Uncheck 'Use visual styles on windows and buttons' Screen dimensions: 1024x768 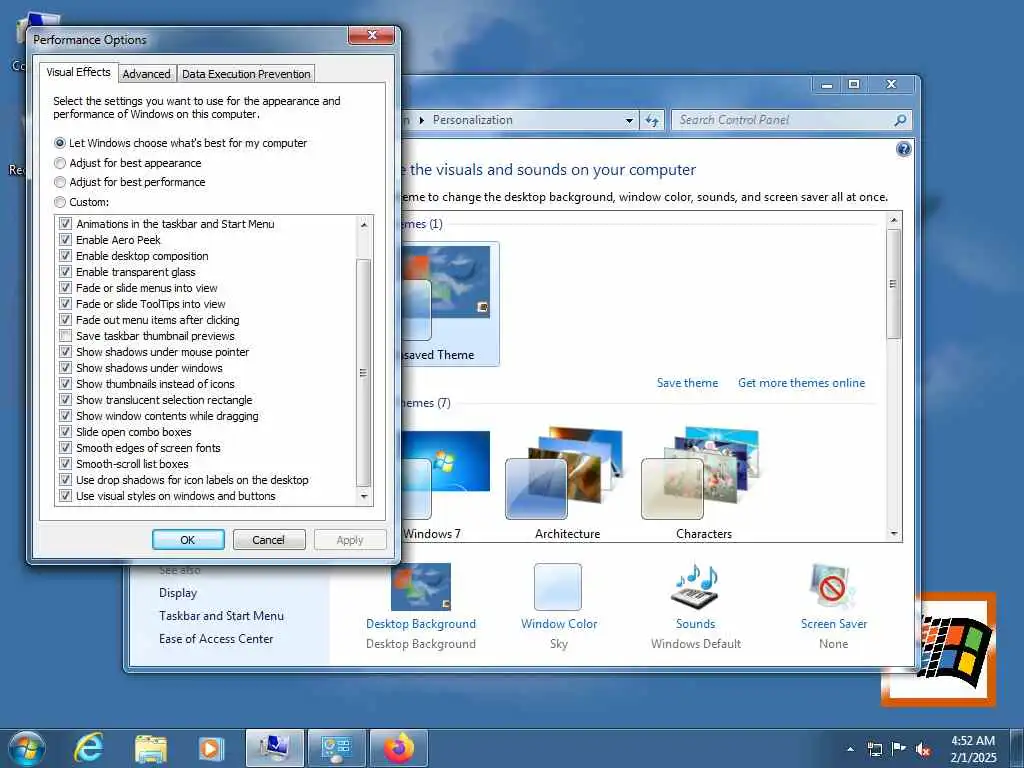(65, 496)
